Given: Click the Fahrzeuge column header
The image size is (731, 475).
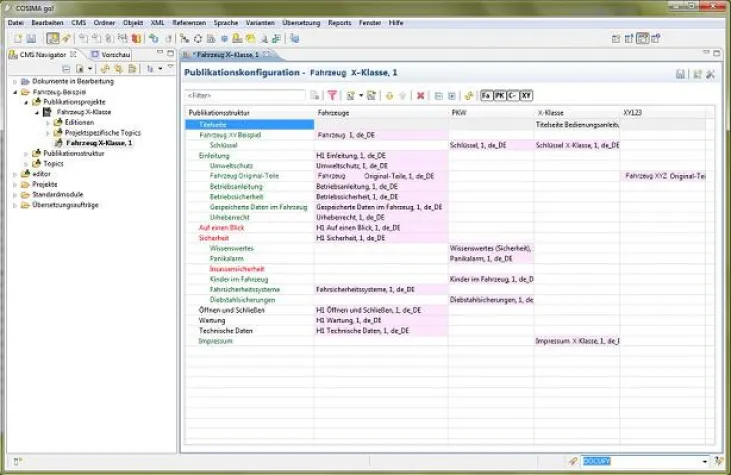Looking at the screenshot, I should point(334,113).
